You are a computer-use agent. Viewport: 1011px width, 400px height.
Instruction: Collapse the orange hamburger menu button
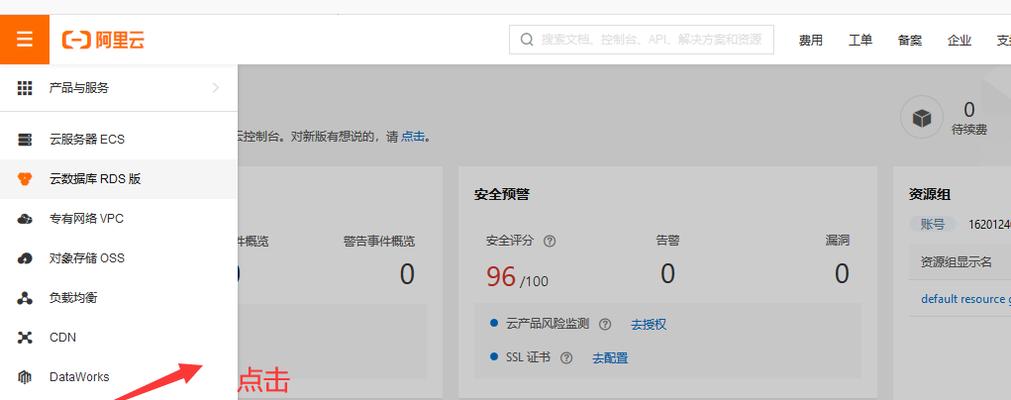tap(25, 39)
